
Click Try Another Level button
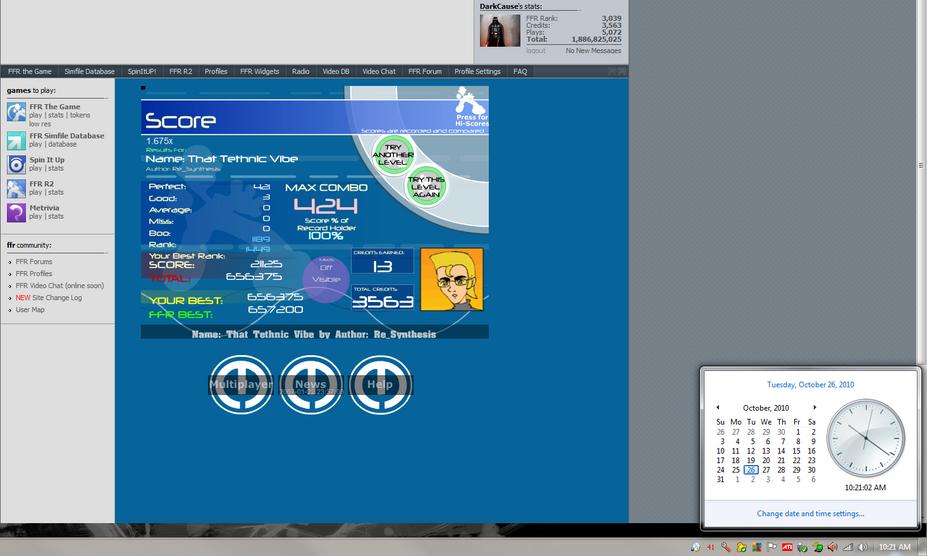coord(393,155)
